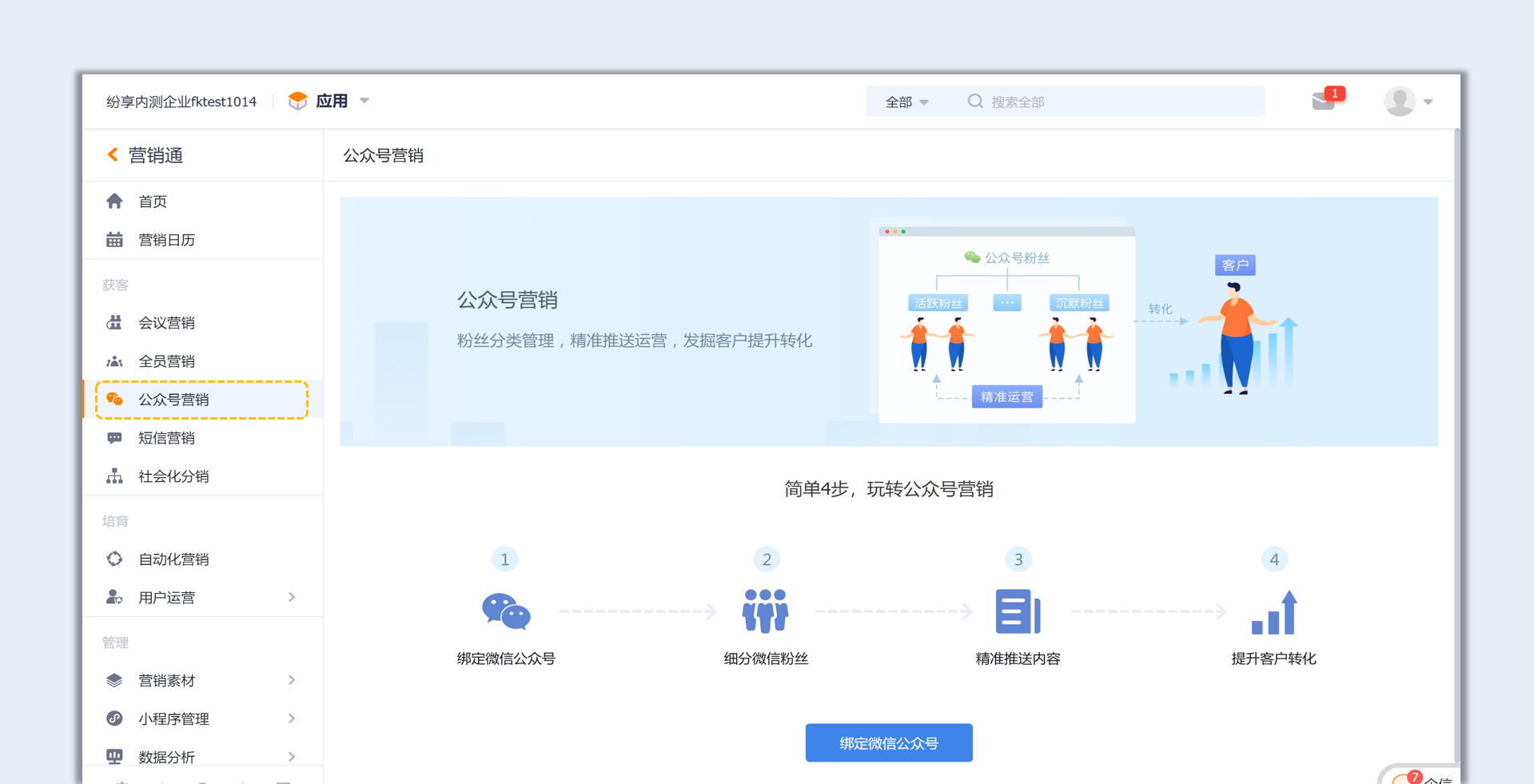Viewport: 1534px width, 784px height.
Task: Click the 会议营销 people icon
Action: point(114,322)
